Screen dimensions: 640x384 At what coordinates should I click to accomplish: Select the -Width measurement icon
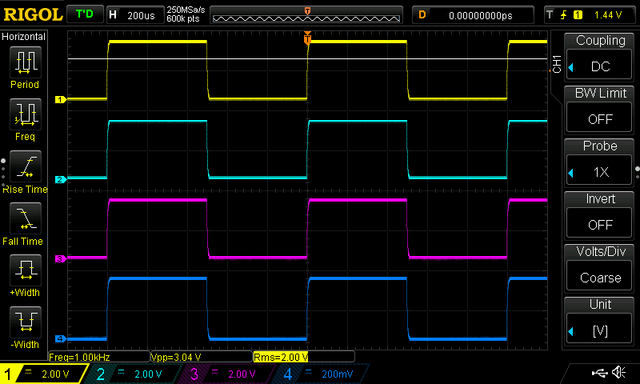click(25, 322)
